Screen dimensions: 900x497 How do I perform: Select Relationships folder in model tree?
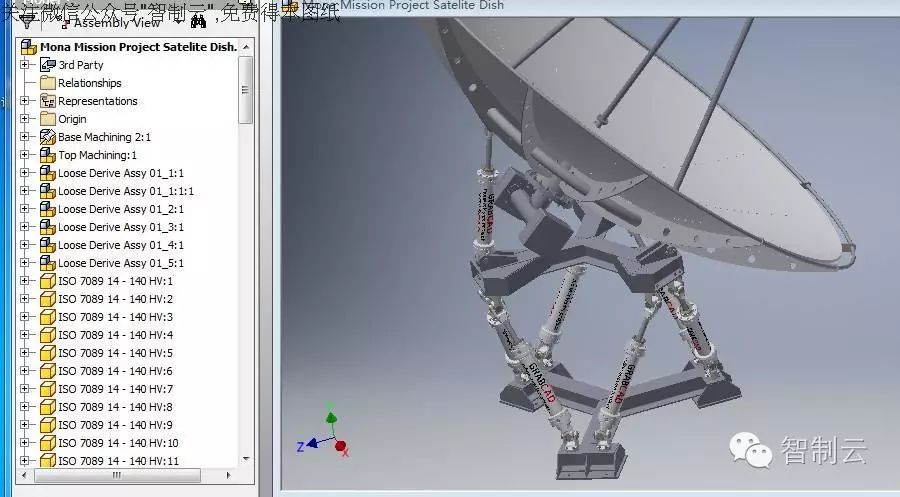click(x=89, y=83)
